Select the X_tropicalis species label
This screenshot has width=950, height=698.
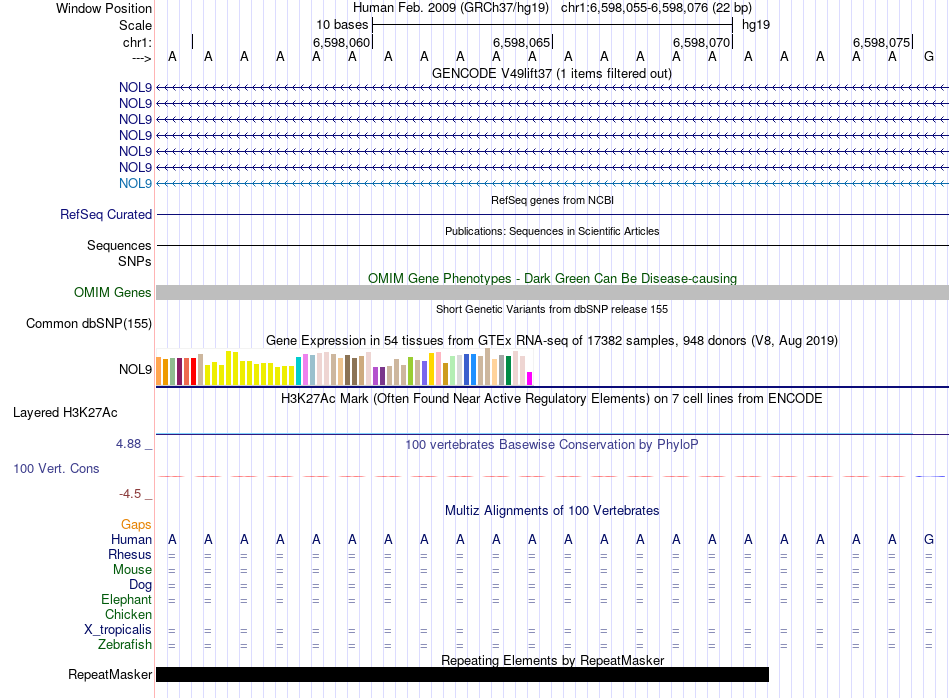pyautogui.click(x=118, y=630)
